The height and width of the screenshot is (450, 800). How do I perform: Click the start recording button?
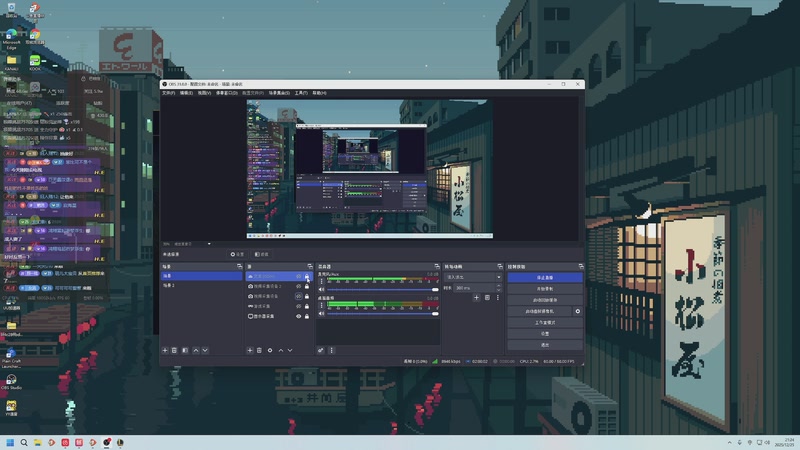545,289
